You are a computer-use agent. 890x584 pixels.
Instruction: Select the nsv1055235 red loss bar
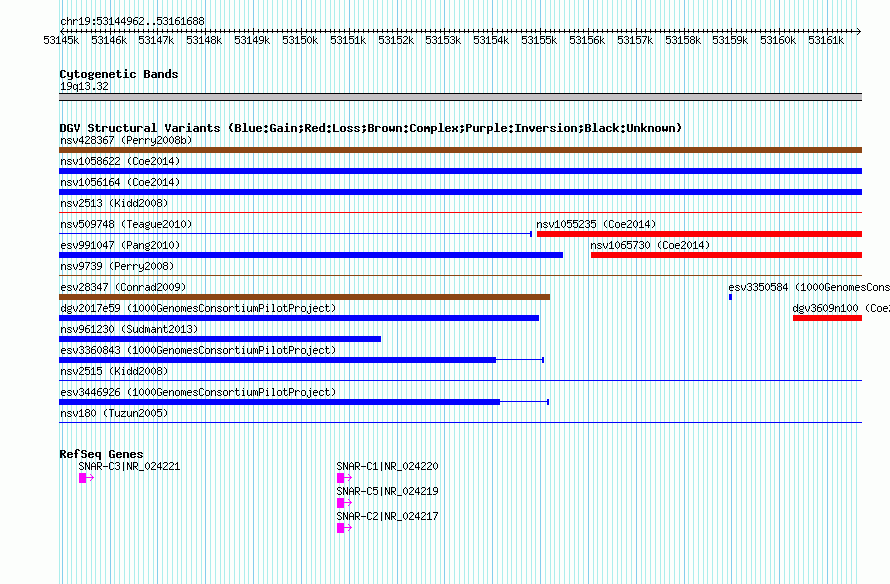pyautogui.click(x=699, y=234)
